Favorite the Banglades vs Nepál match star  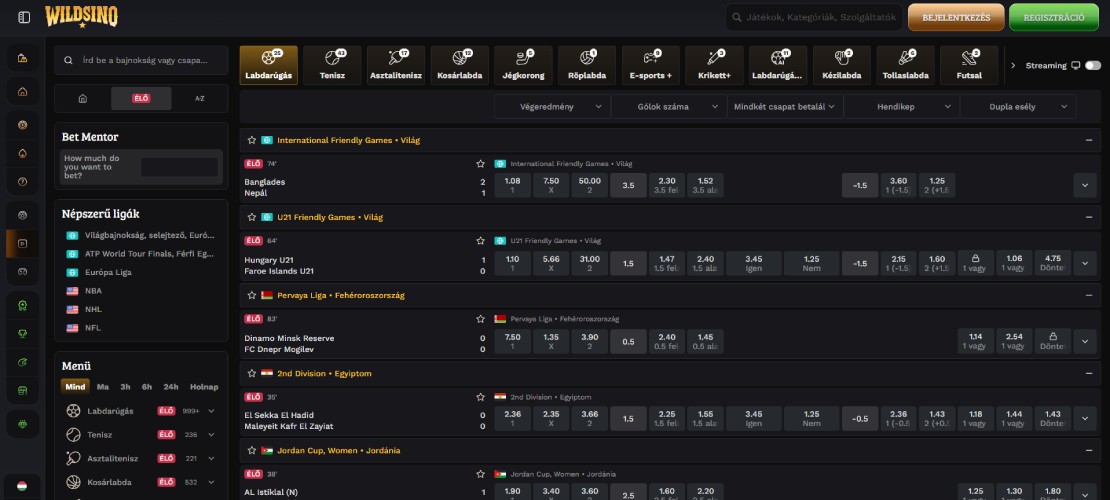[481, 164]
